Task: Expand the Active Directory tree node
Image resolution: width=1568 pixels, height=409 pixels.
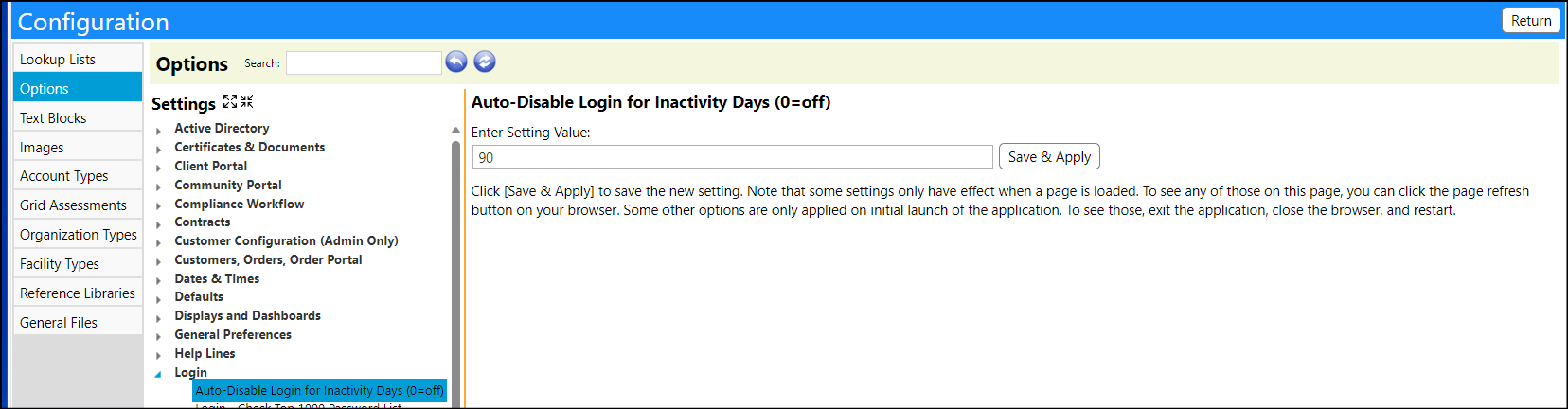Action: pos(158,131)
